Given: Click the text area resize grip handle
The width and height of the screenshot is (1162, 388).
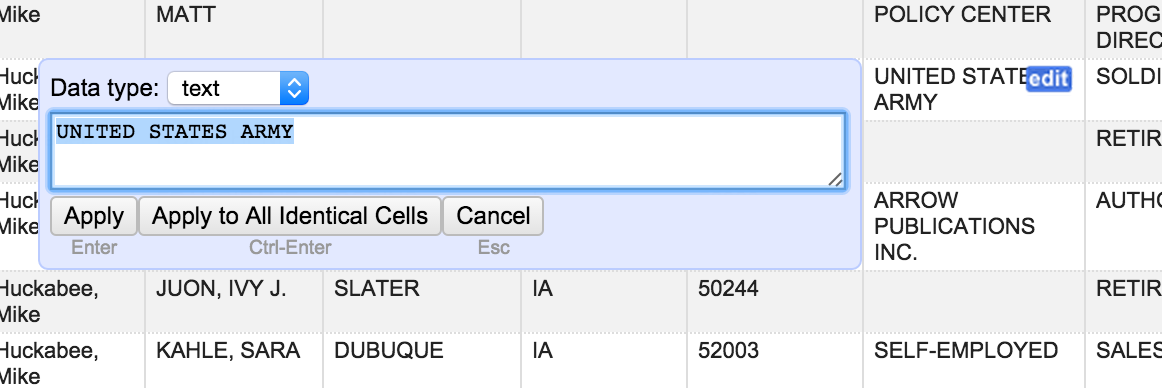Looking at the screenshot, I should pyautogui.click(x=834, y=179).
